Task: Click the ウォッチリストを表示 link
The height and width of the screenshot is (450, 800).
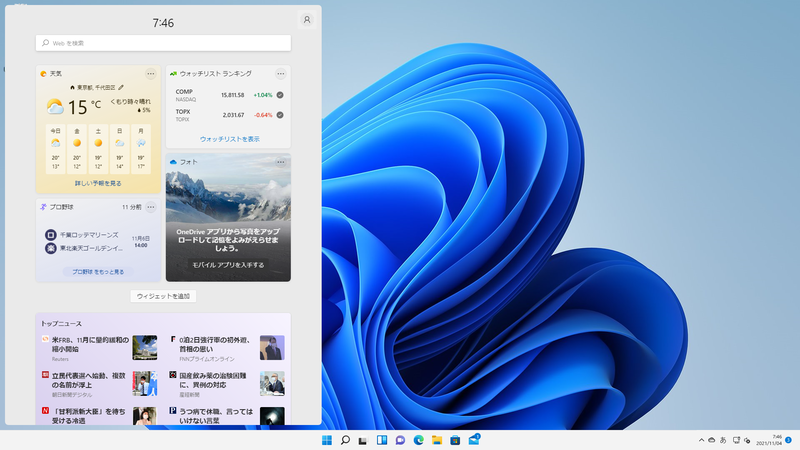Action: [x=230, y=139]
